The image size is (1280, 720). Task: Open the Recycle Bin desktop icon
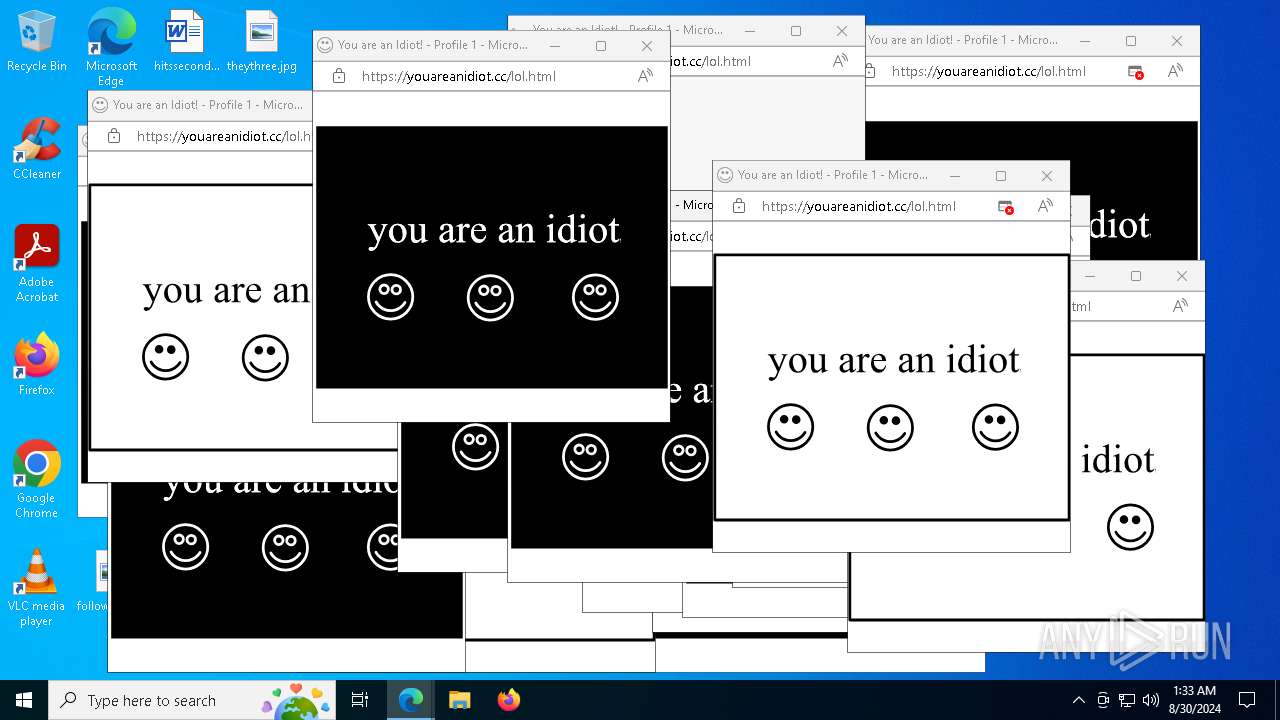(x=37, y=40)
